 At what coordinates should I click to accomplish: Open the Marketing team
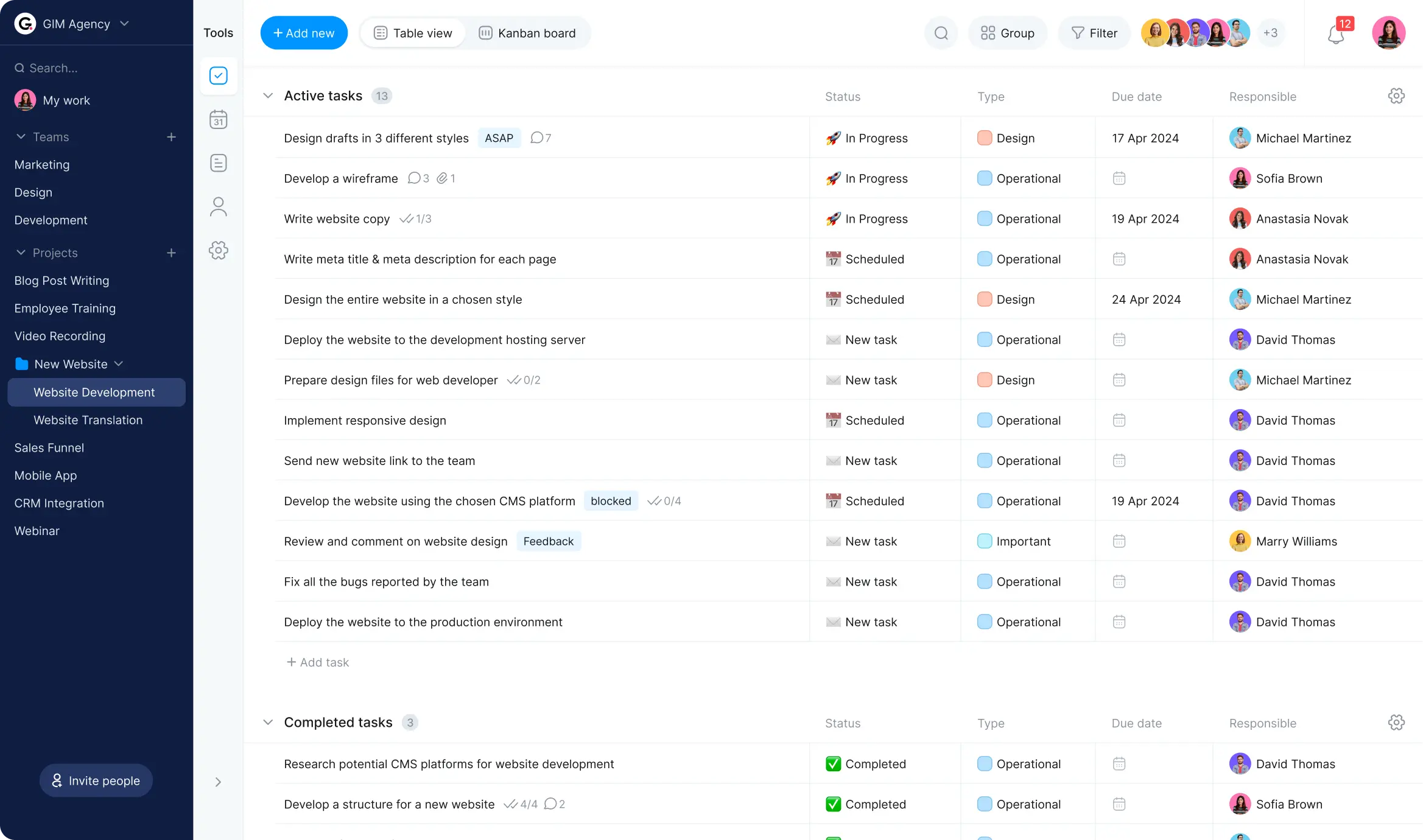[42, 165]
